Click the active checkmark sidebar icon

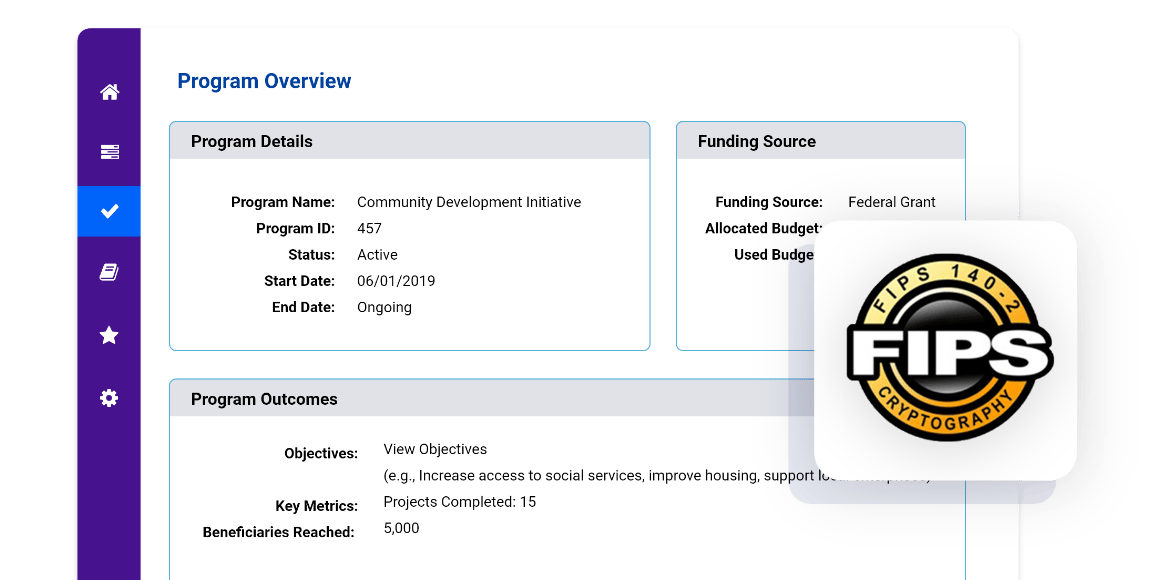click(109, 212)
